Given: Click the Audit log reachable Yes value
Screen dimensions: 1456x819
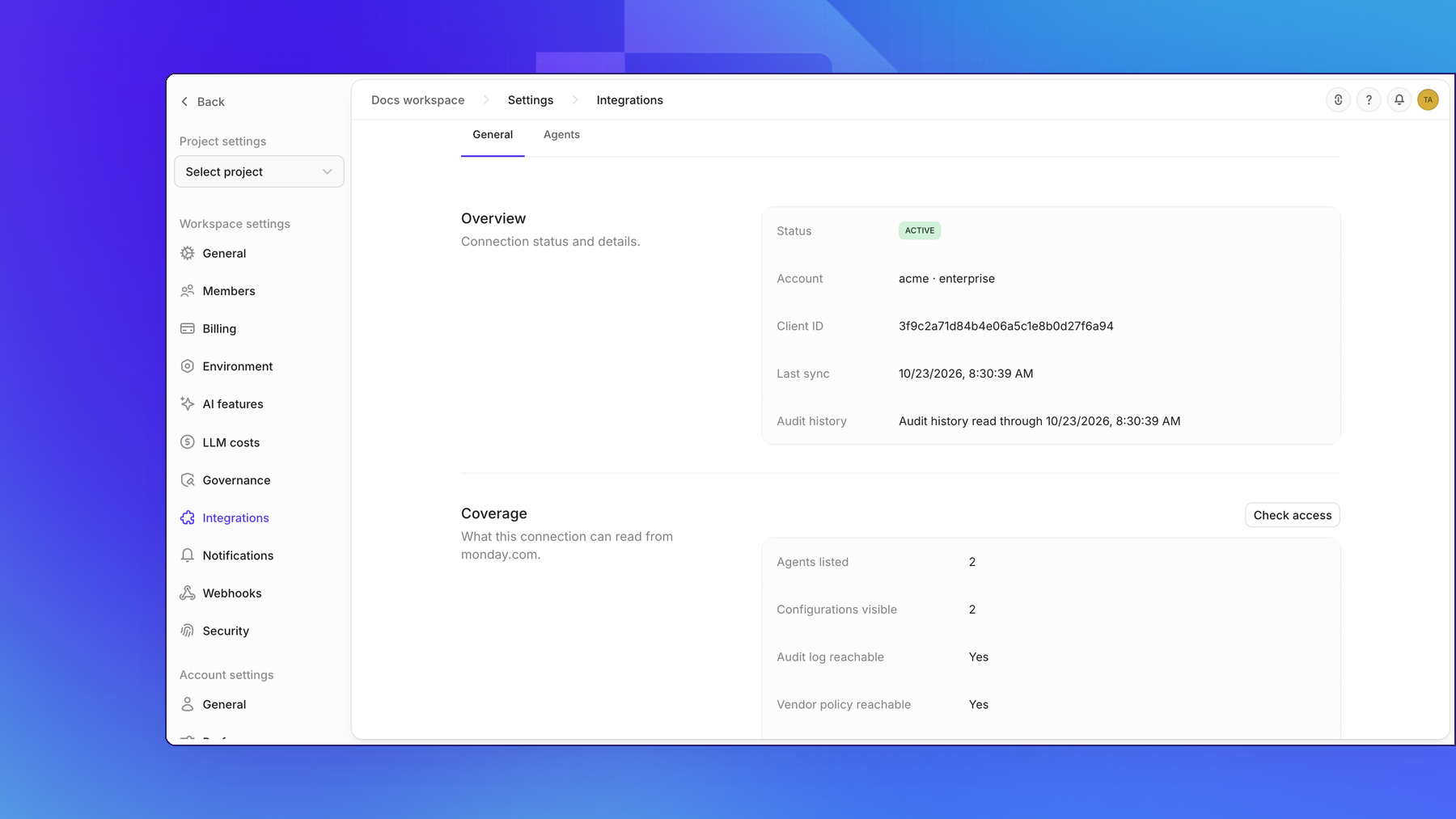Looking at the screenshot, I should click(x=979, y=657).
